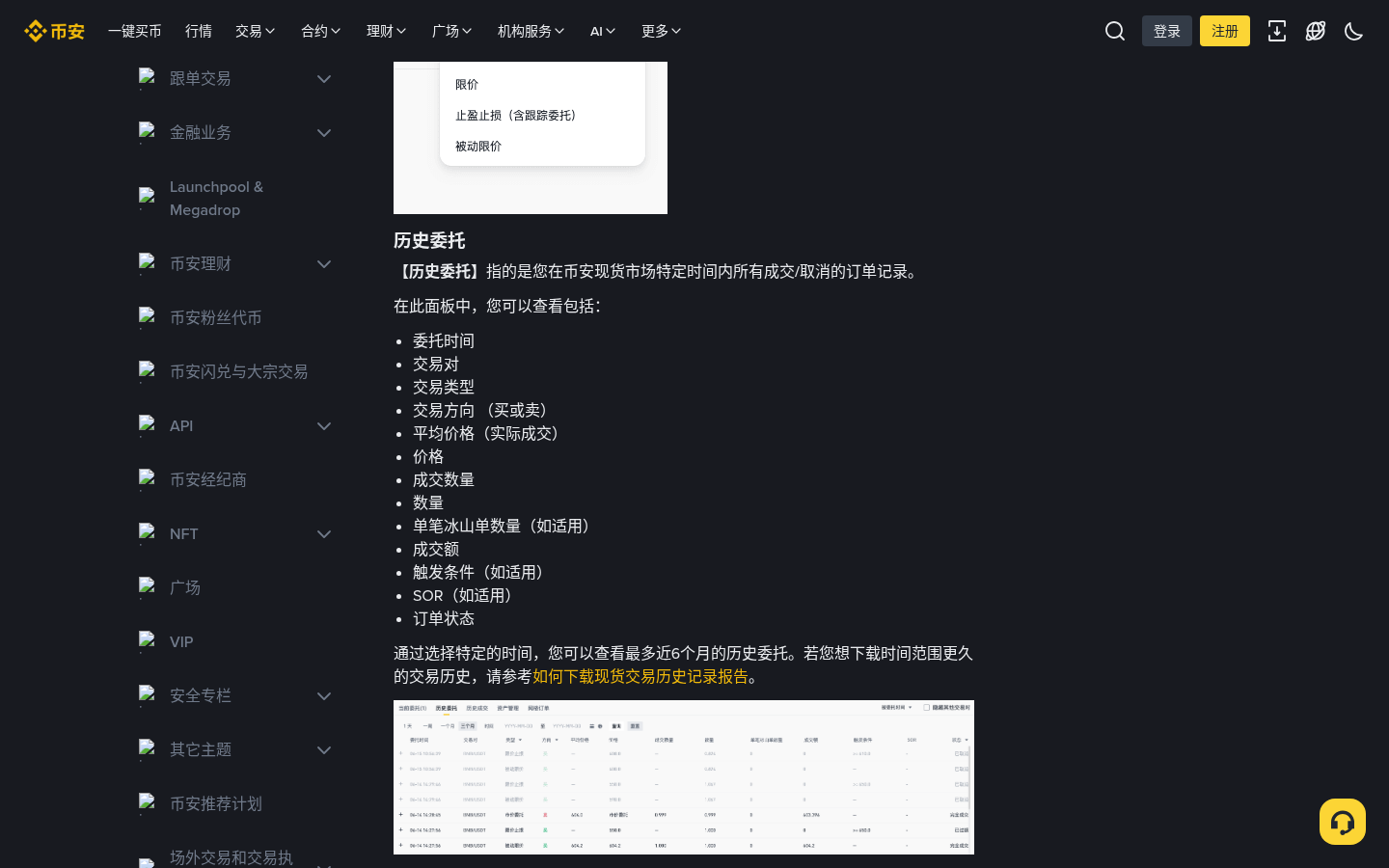Go to 行情 in top navigation
Viewport: 1389px width, 868px height.
[x=199, y=31]
